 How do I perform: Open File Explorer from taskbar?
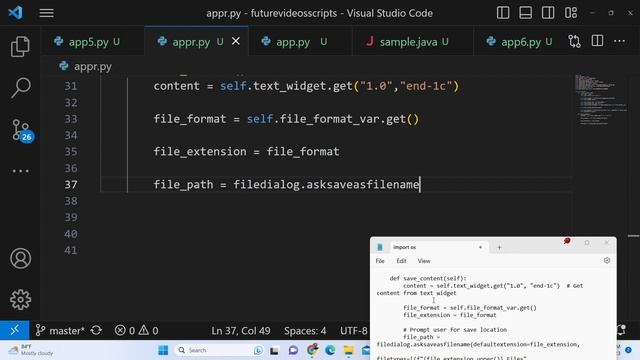pyautogui.click(x=349, y=350)
